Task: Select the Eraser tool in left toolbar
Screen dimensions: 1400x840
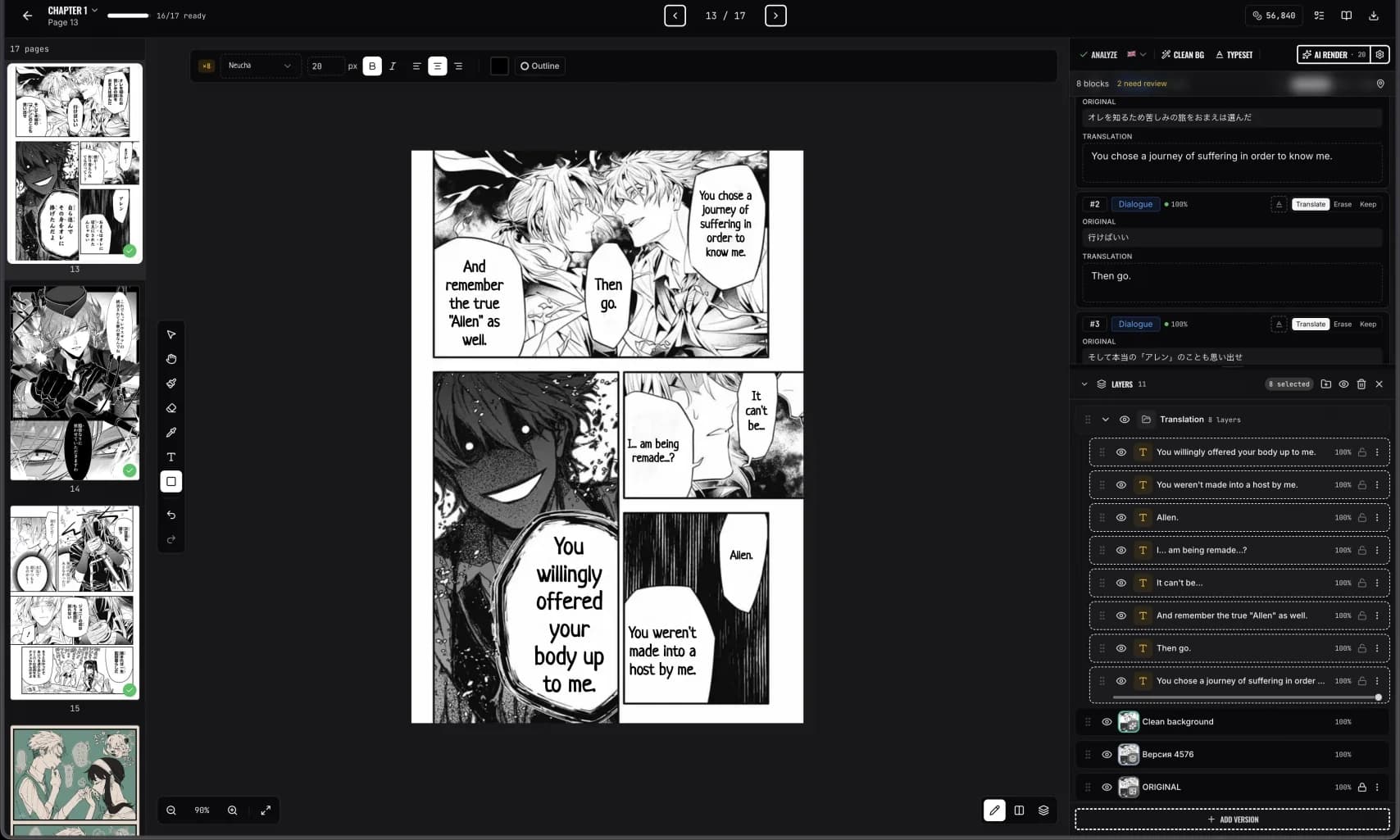Action: point(171,408)
